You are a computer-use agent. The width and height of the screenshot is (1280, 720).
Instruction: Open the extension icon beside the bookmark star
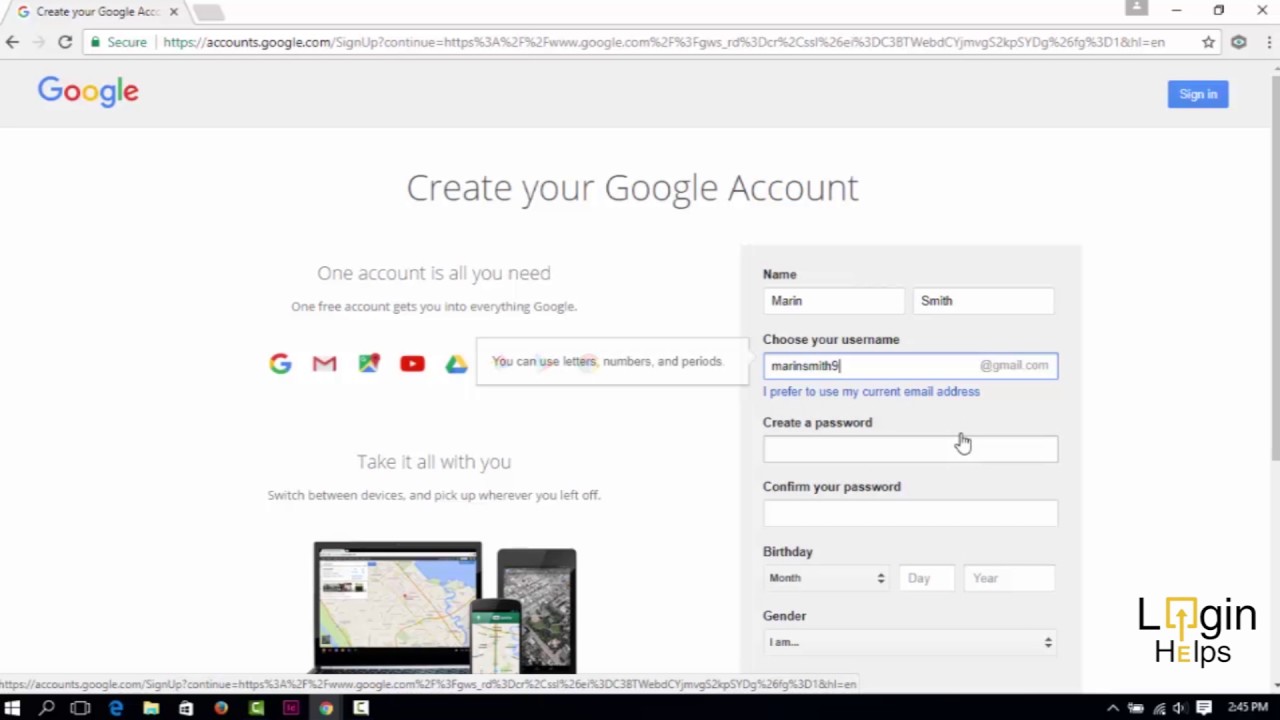tap(1238, 42)
